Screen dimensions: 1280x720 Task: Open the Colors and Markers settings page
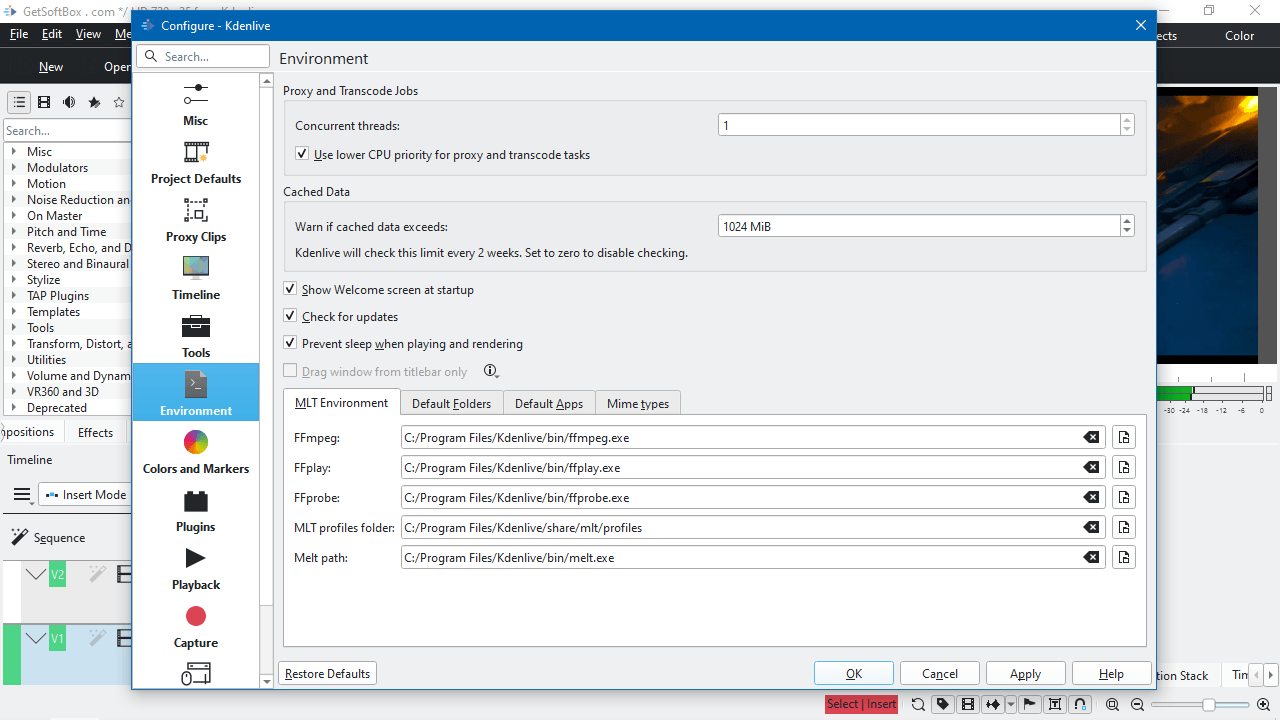pyautogui.click(x=196, y=452)
